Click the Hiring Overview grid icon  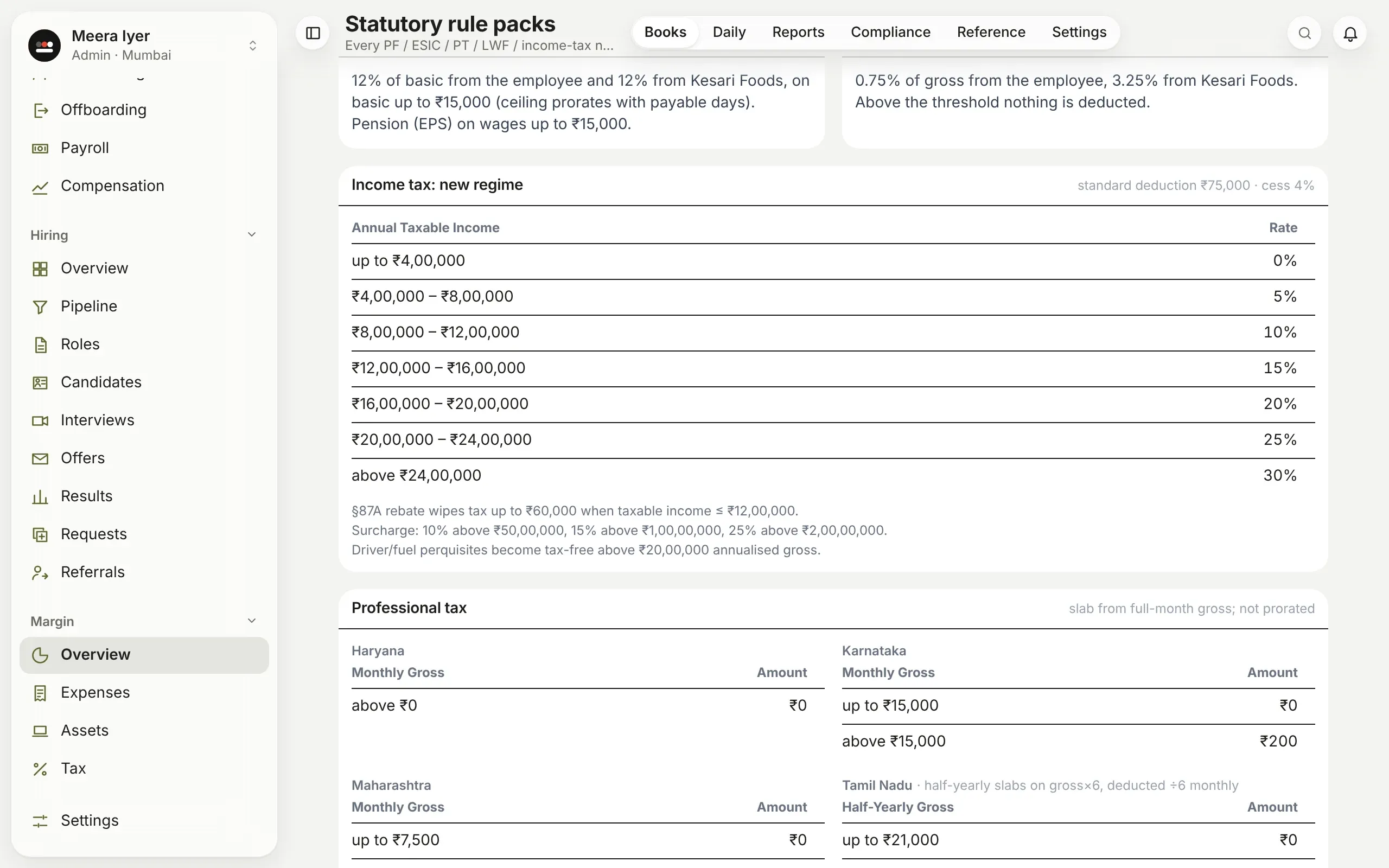point(40,269)
